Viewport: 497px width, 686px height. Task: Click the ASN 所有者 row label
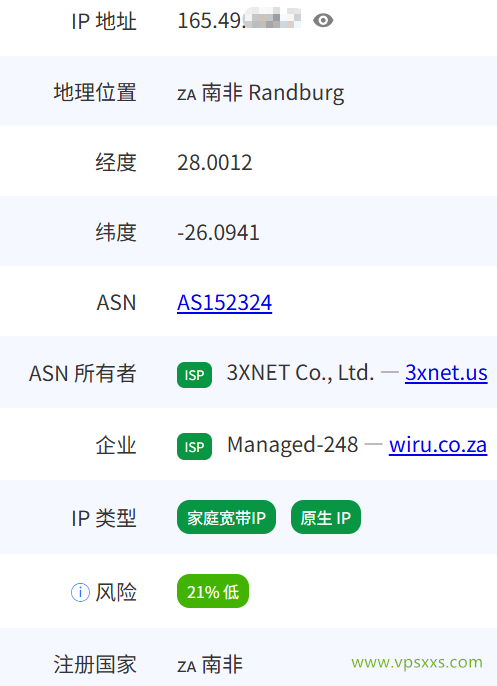click(83, 374)
